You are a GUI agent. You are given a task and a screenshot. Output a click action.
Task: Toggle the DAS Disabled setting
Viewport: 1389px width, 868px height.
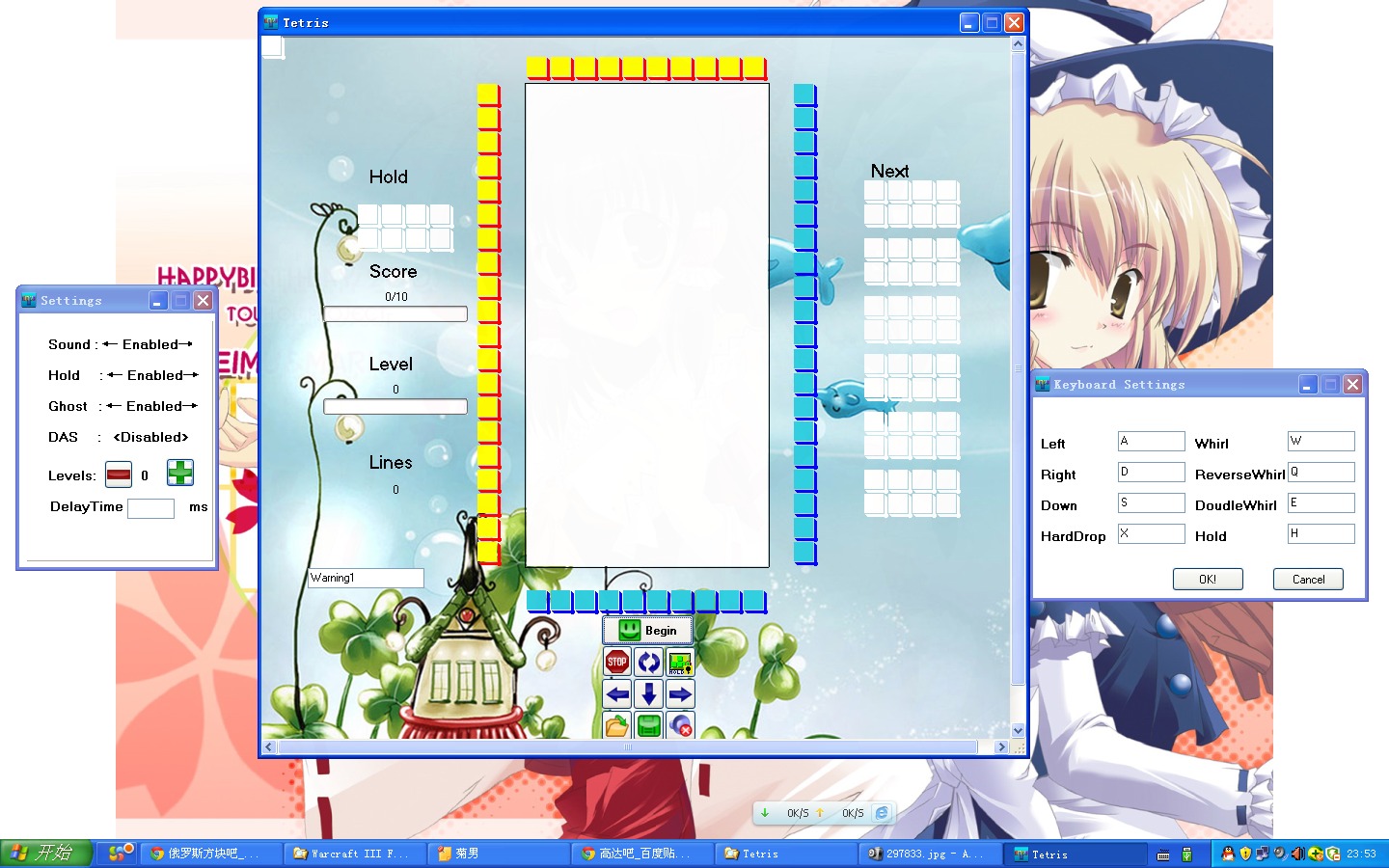(x=150, y=437)
